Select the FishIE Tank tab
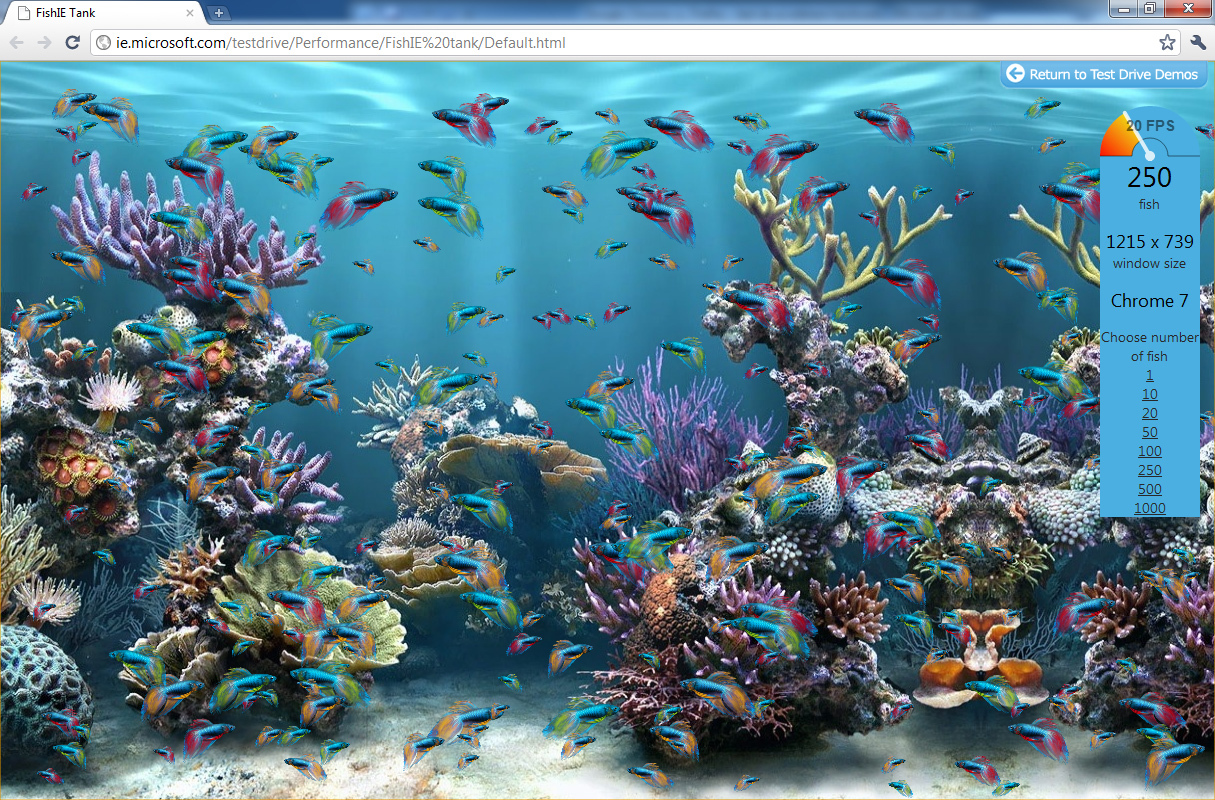 (104, 13)
